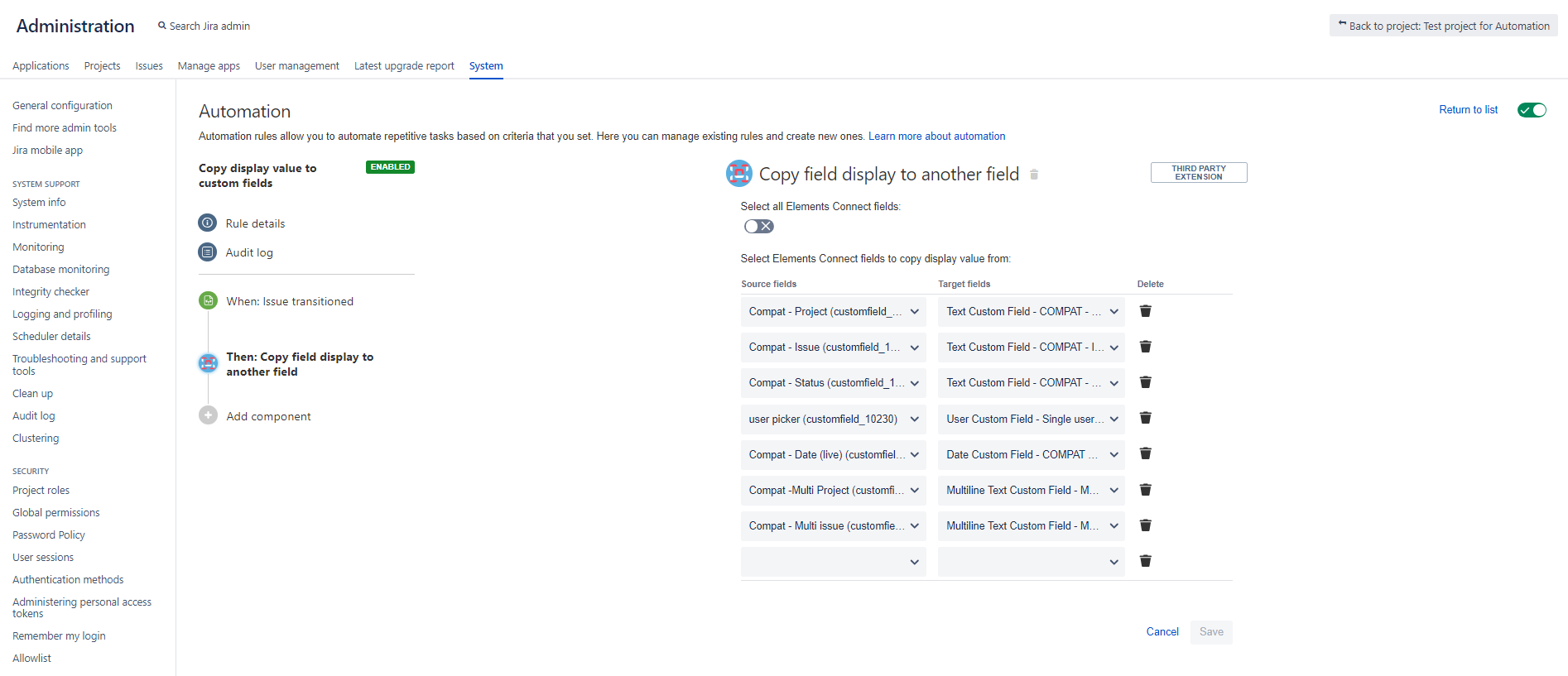Click the Add component plus icon
The width and height of the screenshot is (1568, 676).
209,415
